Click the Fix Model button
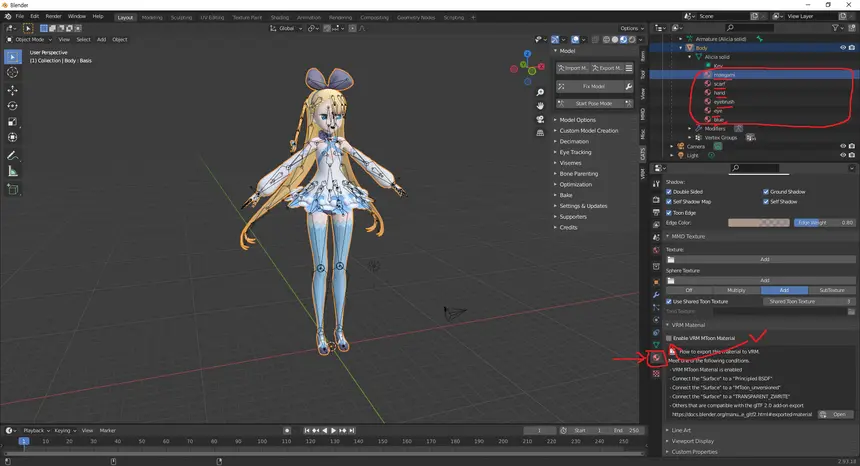The width and height of the screenshot is (860, 466). click(590, 86)
